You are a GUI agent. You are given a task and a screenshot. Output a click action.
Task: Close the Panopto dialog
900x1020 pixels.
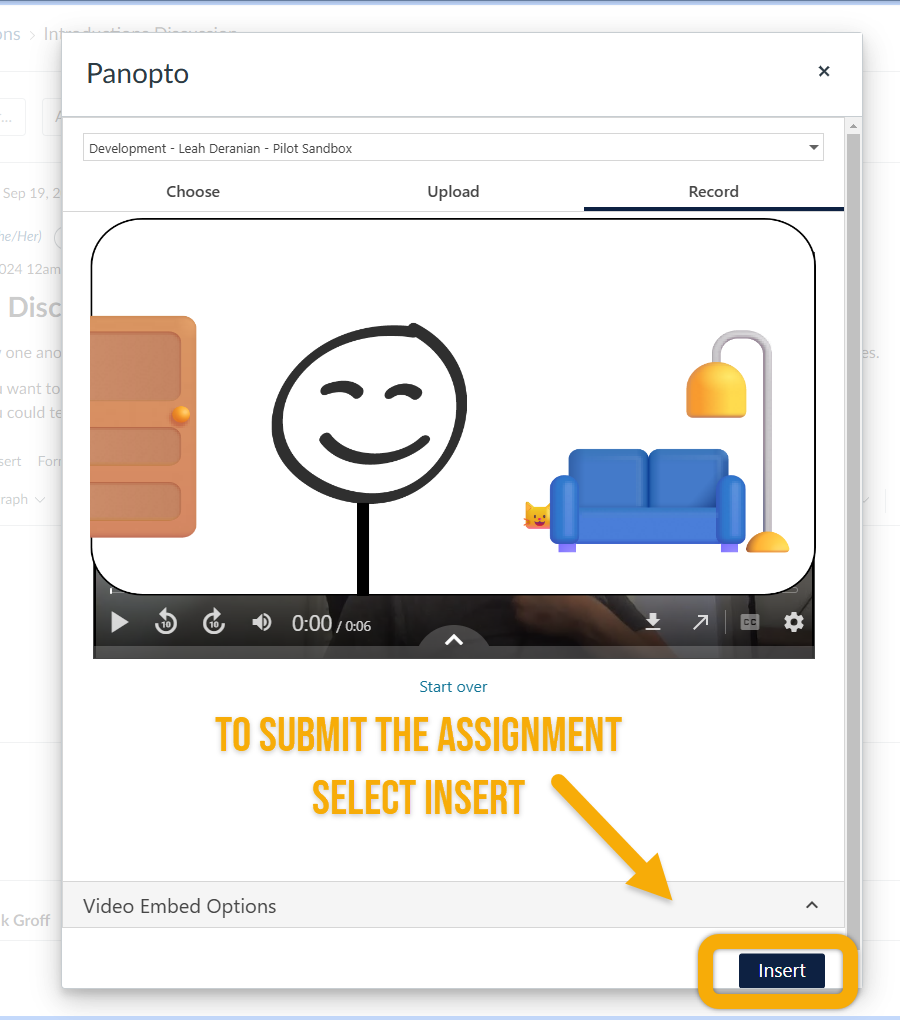[824, 71]
